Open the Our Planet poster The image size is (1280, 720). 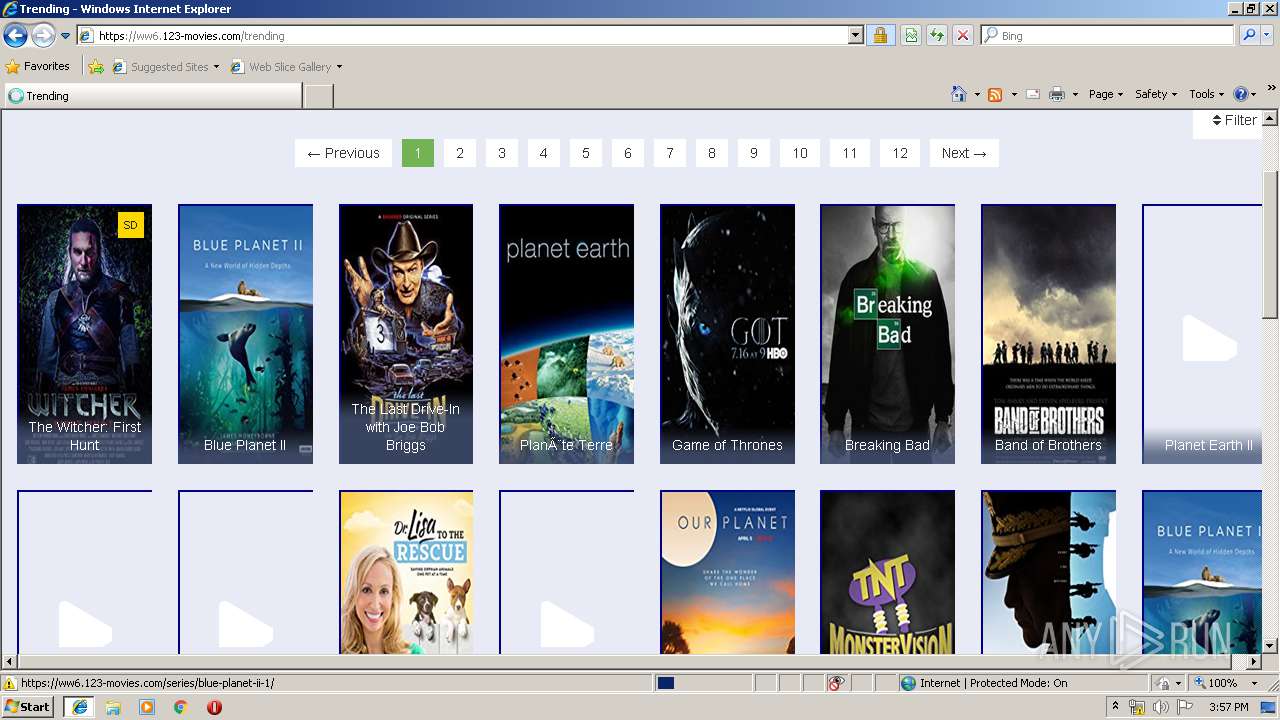click(727, 572)
